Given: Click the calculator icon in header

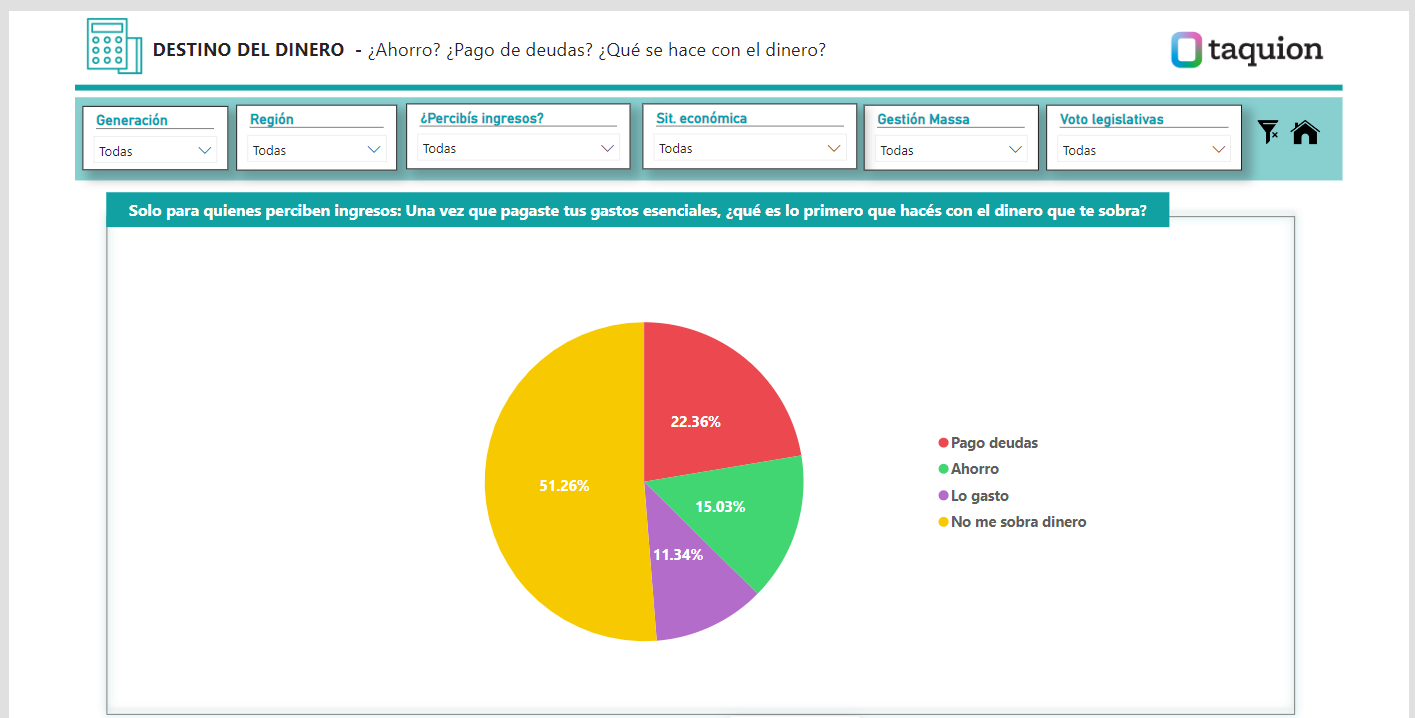Looking at the screenshot, I should [108, 46].
